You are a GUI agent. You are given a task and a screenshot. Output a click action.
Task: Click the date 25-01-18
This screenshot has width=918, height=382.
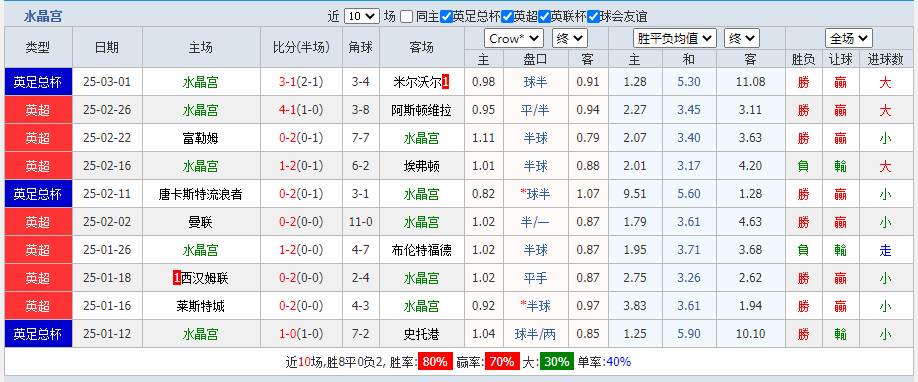click(107, 278)
